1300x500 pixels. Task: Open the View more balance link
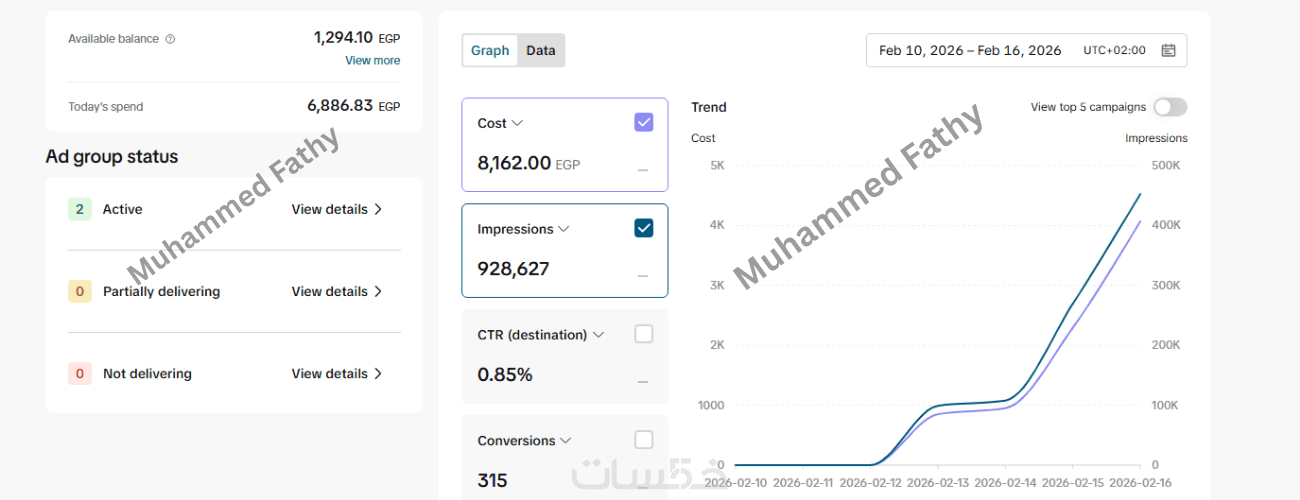pyautogui.click(x=372, y=60)
